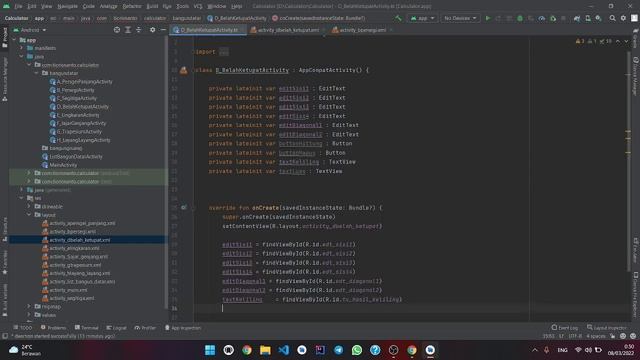
Task: Collapse the layout folder
Action: tap(29, 215)
